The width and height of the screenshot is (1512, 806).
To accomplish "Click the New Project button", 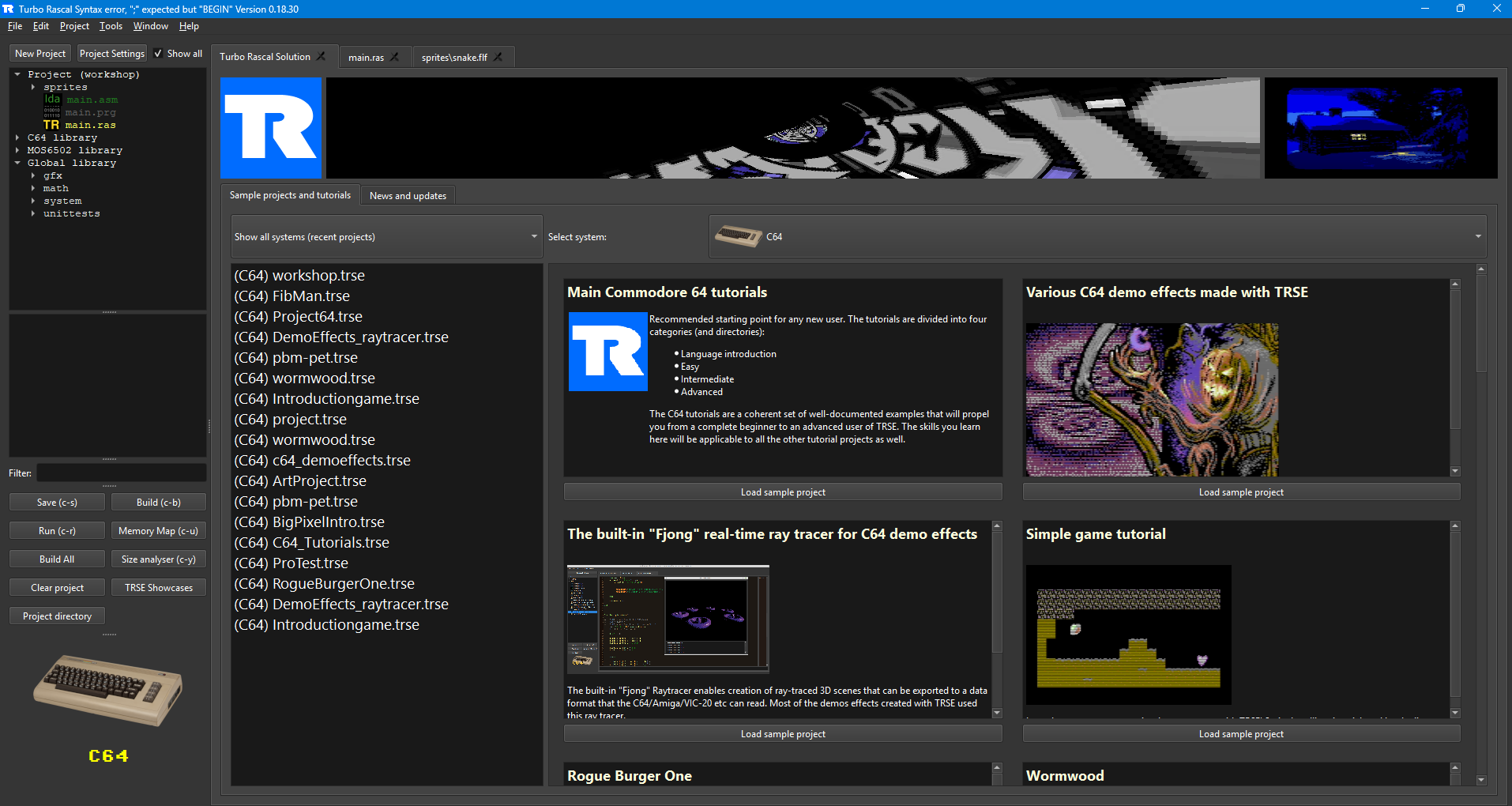I will coord(40,53).
